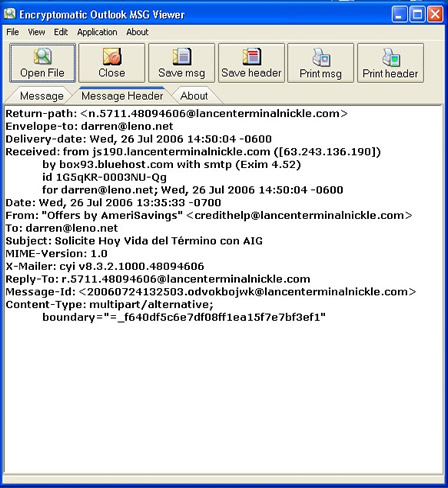Open the File menu
448x488 pixels.
12,32
